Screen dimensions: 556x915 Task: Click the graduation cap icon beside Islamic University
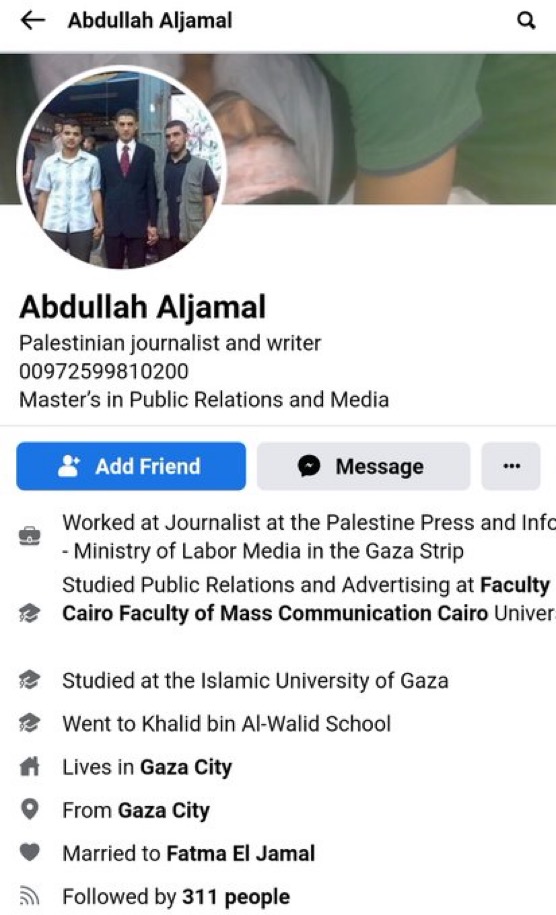coord(30,680)
